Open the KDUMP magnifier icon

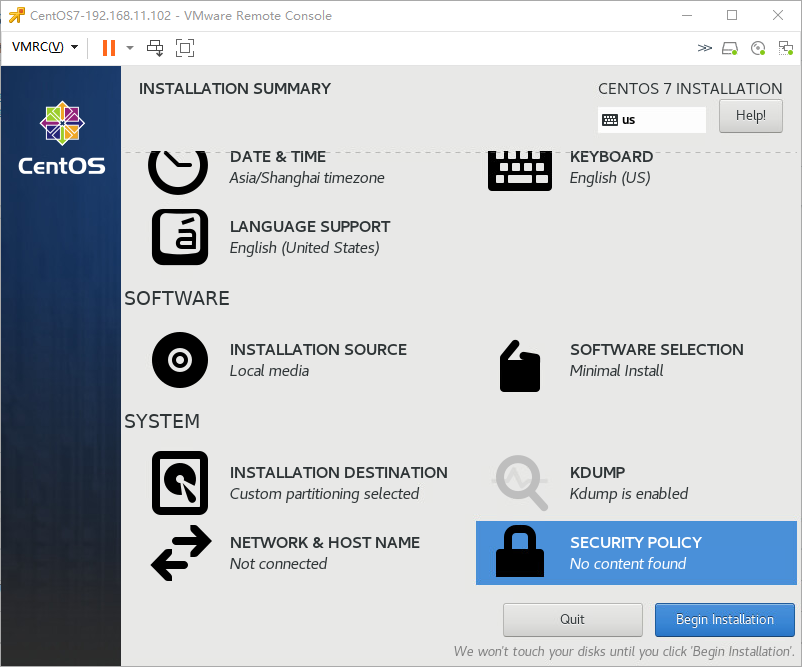pos(520,483)
